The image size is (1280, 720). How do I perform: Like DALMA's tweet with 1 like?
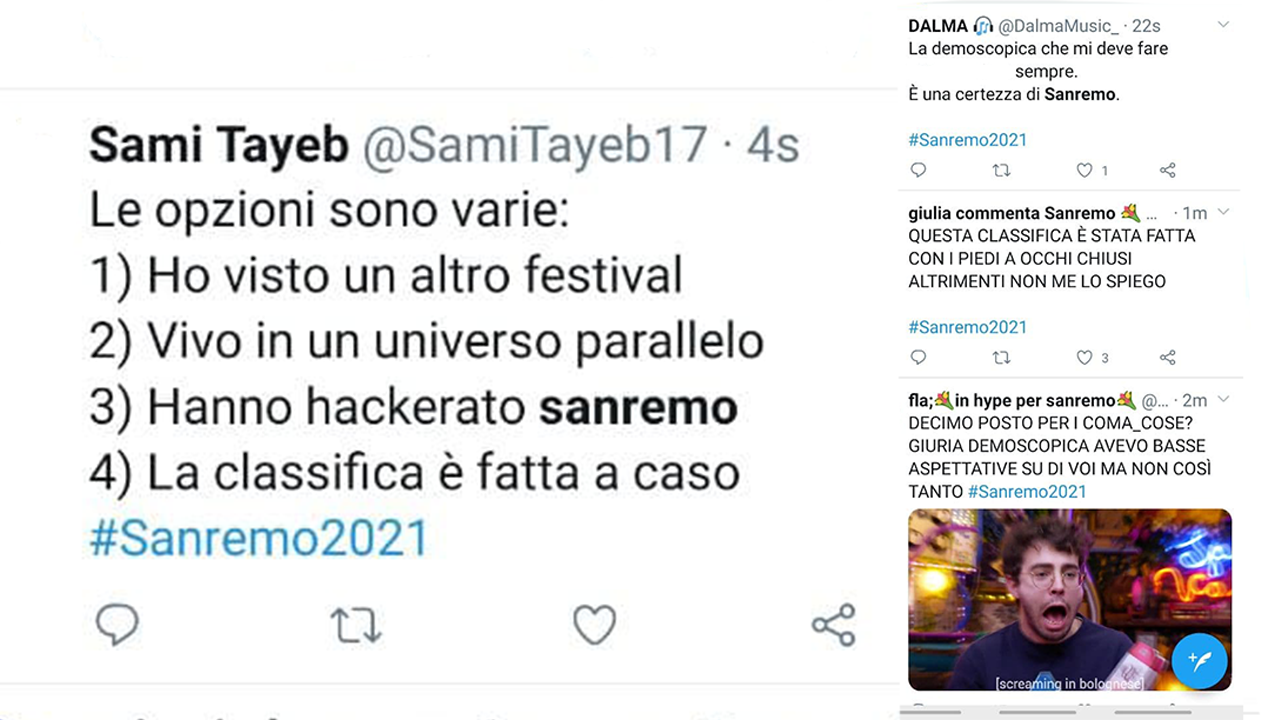click(1084, 170)
